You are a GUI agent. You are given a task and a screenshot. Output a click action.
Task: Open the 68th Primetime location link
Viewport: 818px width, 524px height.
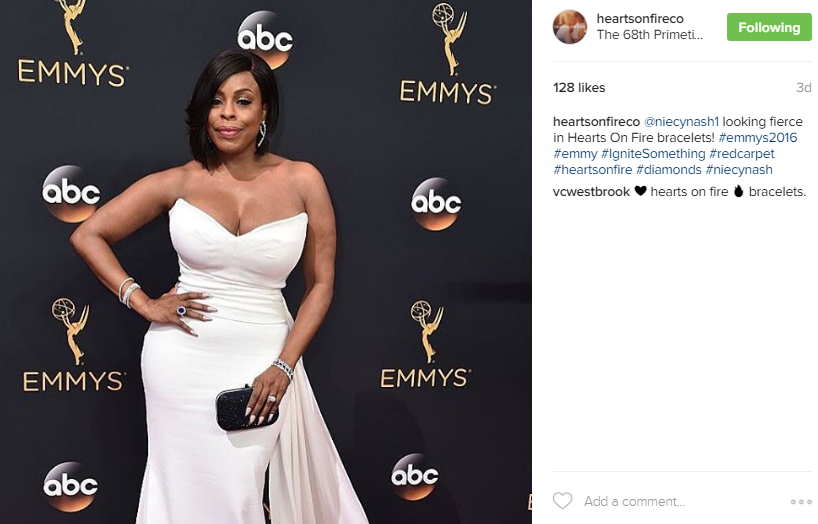click(649, 35)
